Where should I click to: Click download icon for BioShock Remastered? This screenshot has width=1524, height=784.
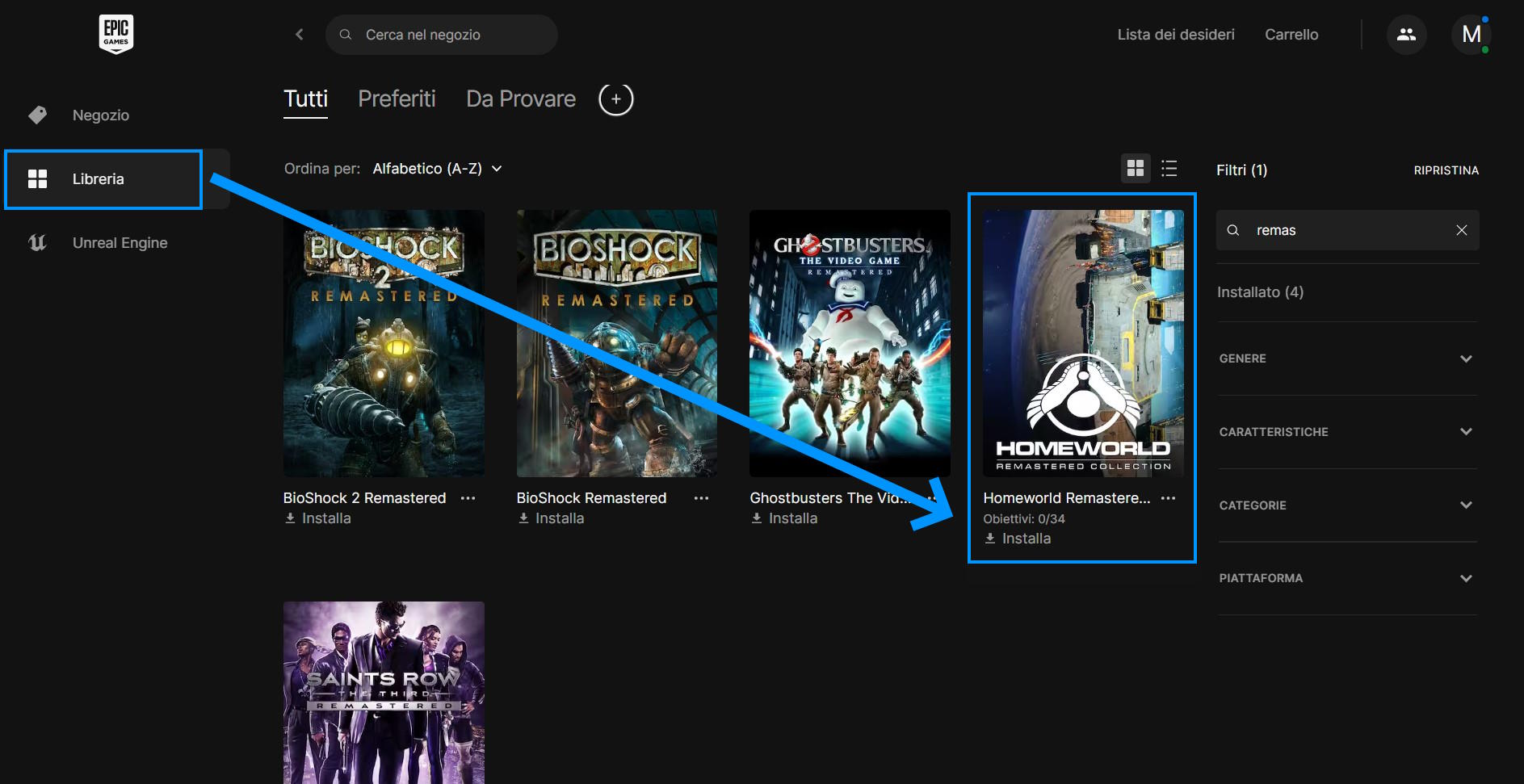(523, 518)
